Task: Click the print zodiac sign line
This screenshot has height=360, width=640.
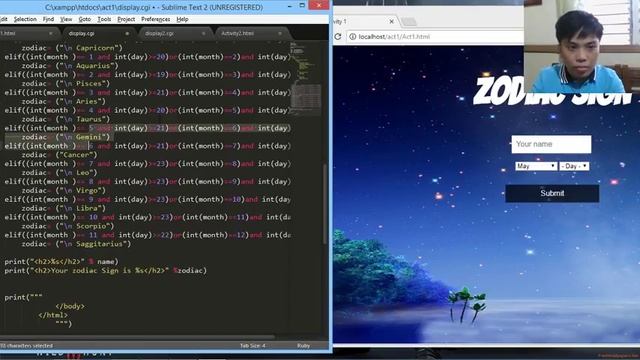Action: coord(106,271)
